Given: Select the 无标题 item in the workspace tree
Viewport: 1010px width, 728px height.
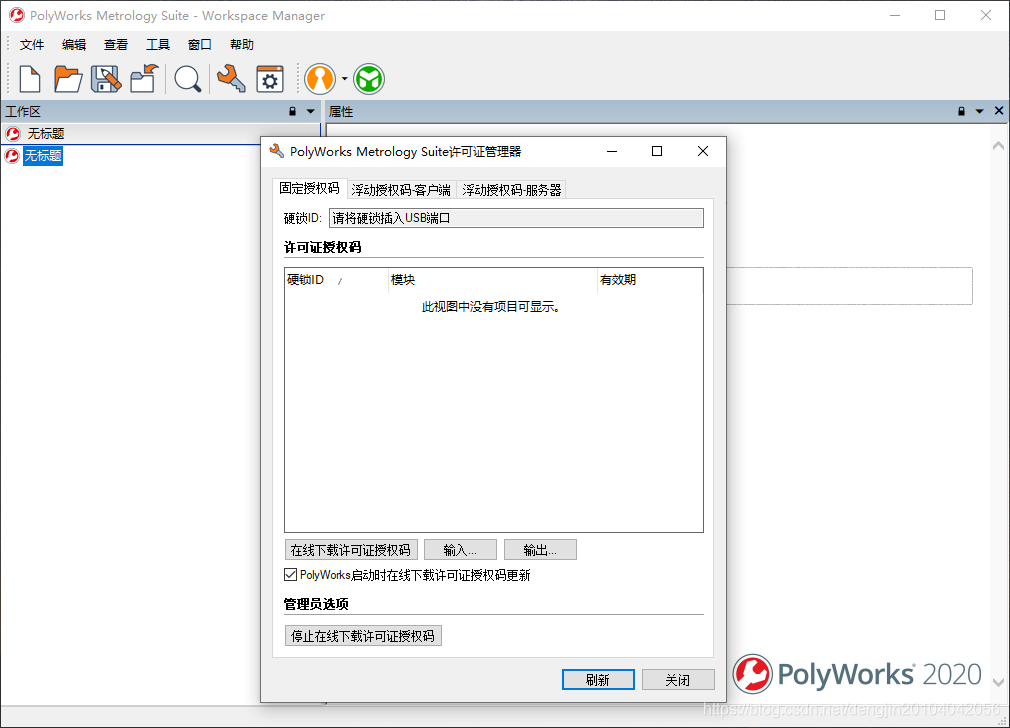Looking at the screenshot, I should [x=42, y=155].
